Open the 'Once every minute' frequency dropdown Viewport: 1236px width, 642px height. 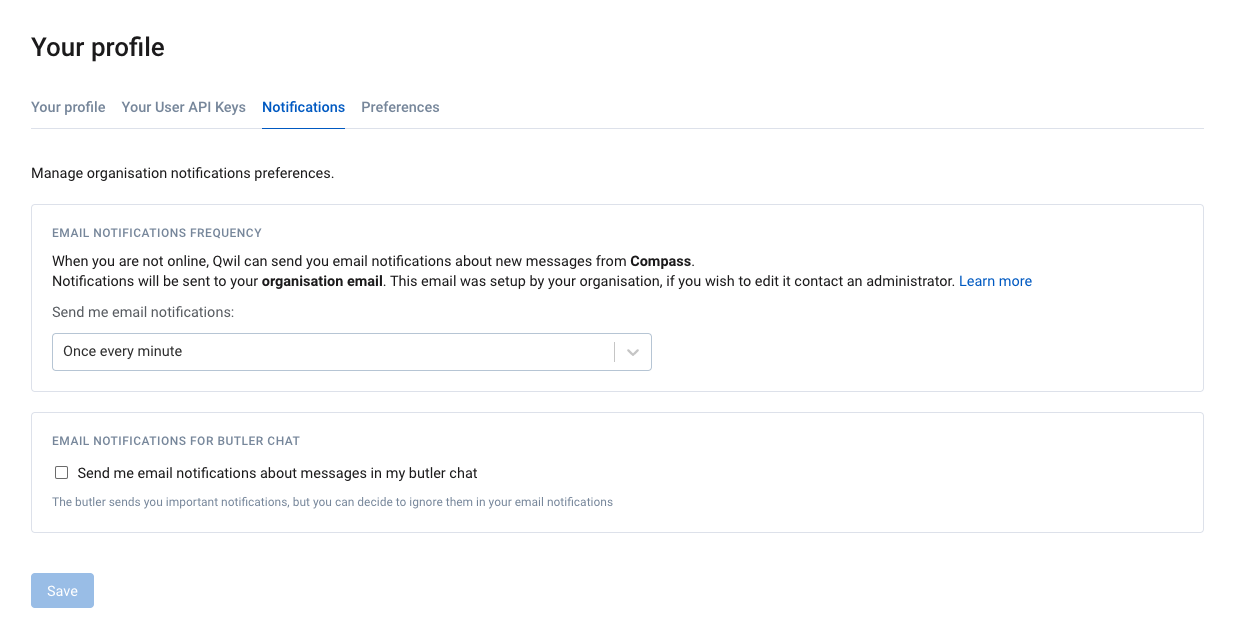coord(352,352)
